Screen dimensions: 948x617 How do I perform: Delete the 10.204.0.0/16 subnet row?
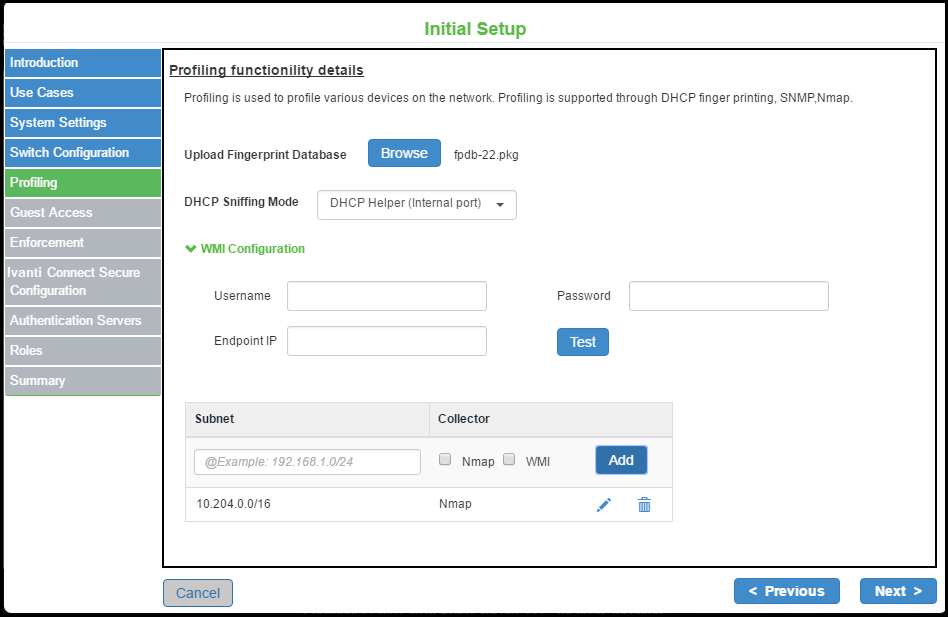[x=644, y=505]
